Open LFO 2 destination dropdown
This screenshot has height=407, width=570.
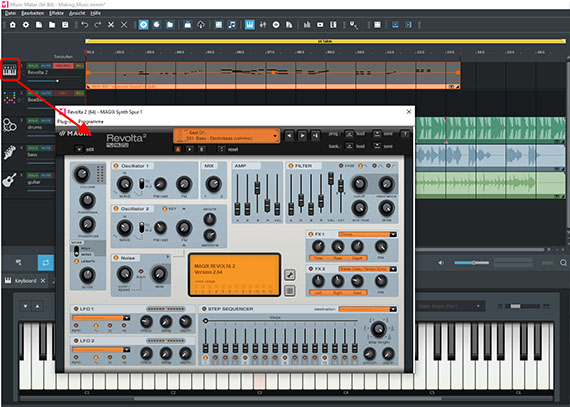101,350
